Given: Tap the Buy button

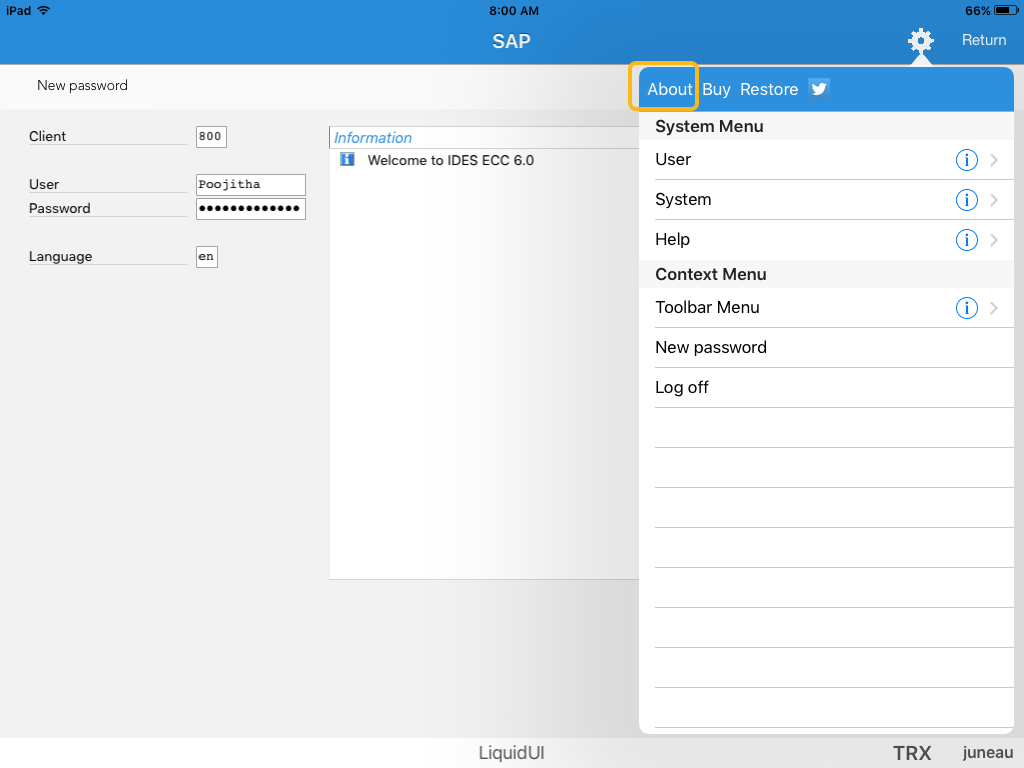Looking at the screenshot, I should point(716,89).
